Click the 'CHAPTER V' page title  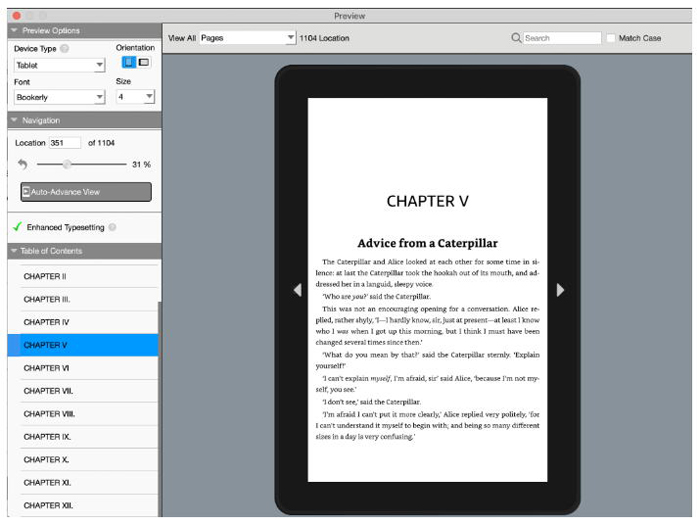(x=427, y=201)
